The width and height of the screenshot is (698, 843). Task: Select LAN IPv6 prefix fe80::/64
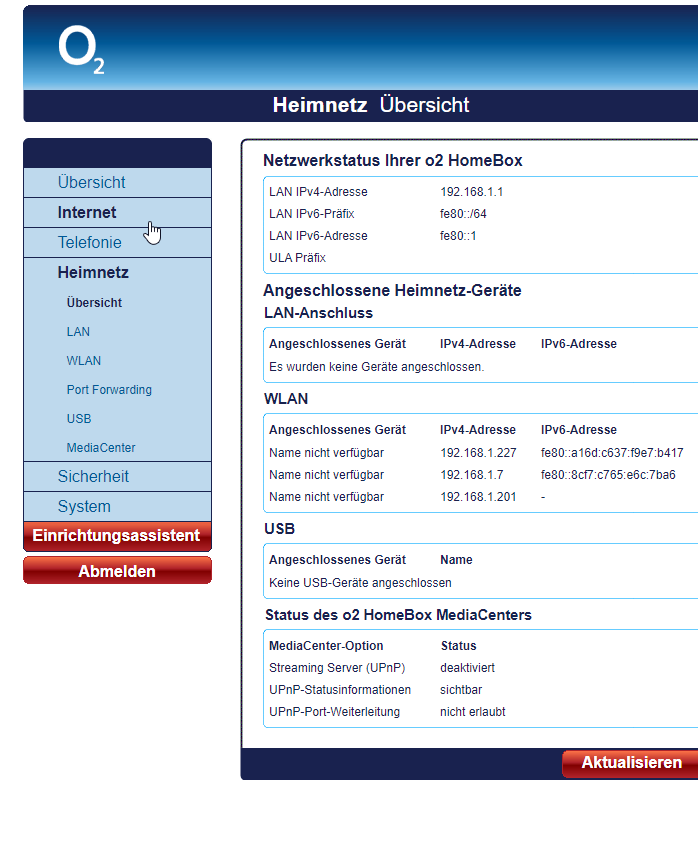click(463, 214)
